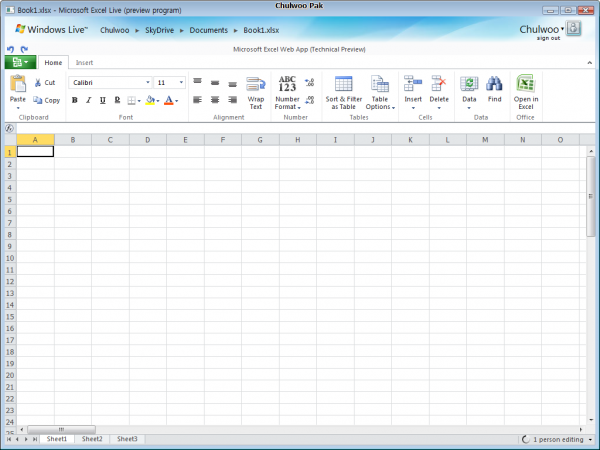
Task: Click the Decrease Decimal icon
Action: click(310, 100)
